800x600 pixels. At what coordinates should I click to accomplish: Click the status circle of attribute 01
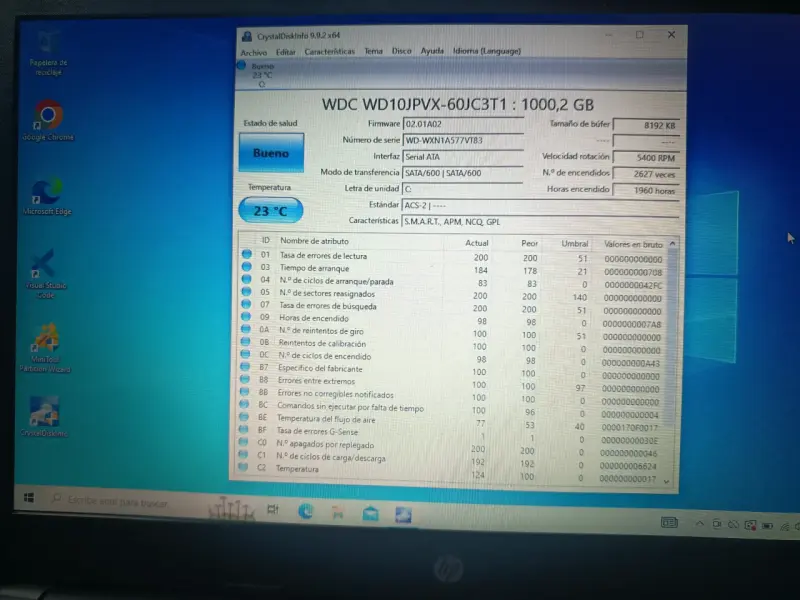(x=246, y=254)
